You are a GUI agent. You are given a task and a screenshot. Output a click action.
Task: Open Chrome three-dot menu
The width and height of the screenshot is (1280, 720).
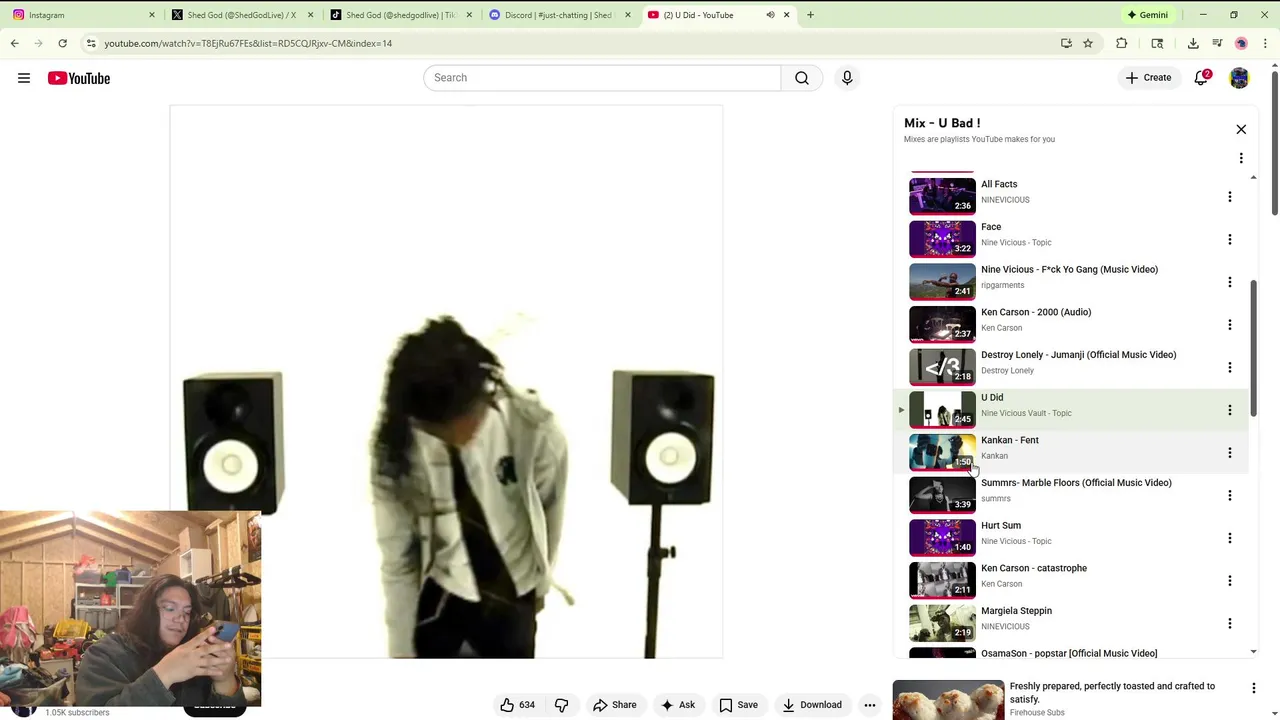click(1265, 43)
